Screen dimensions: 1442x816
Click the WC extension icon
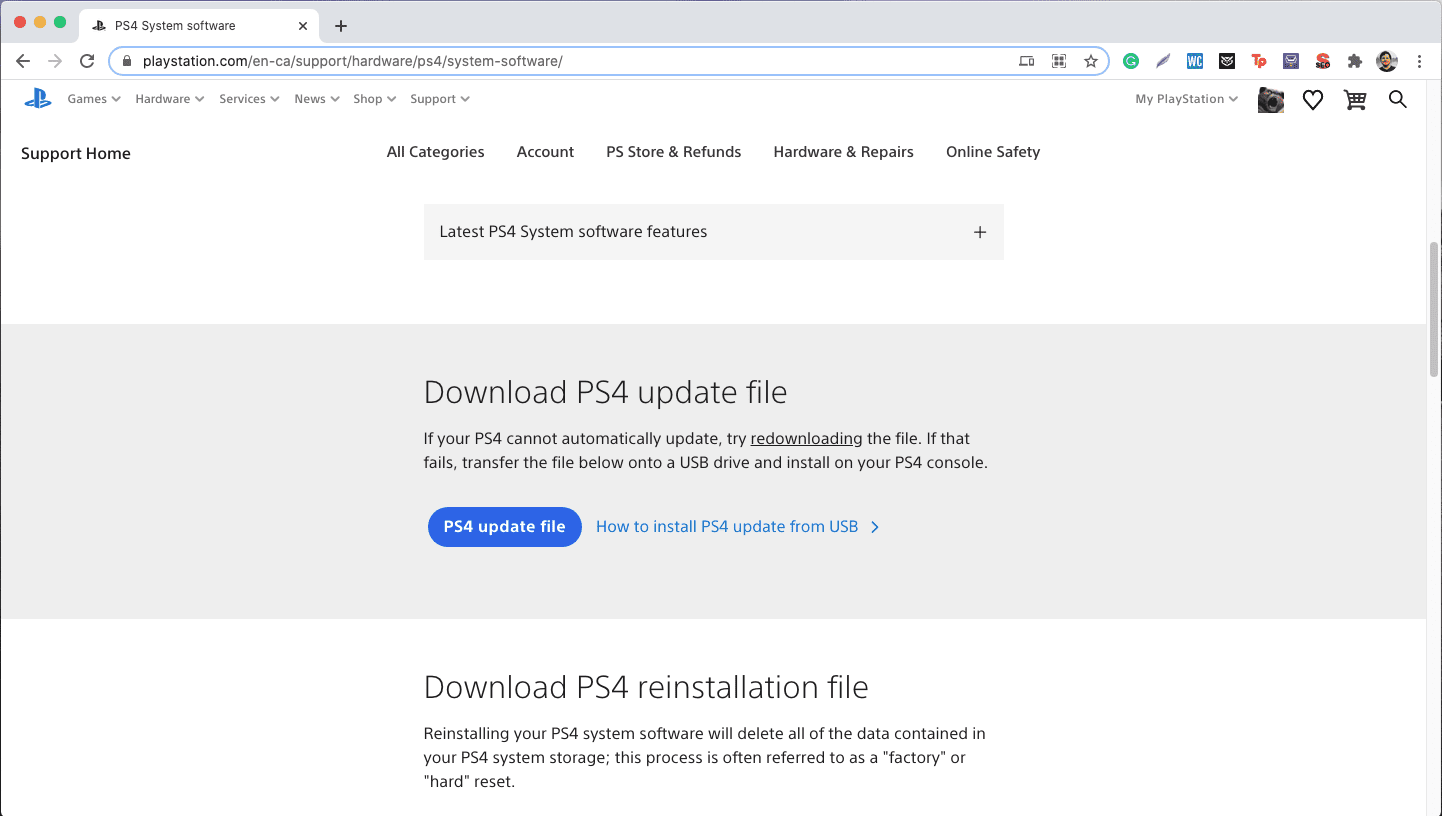[x=1195, y=61]
